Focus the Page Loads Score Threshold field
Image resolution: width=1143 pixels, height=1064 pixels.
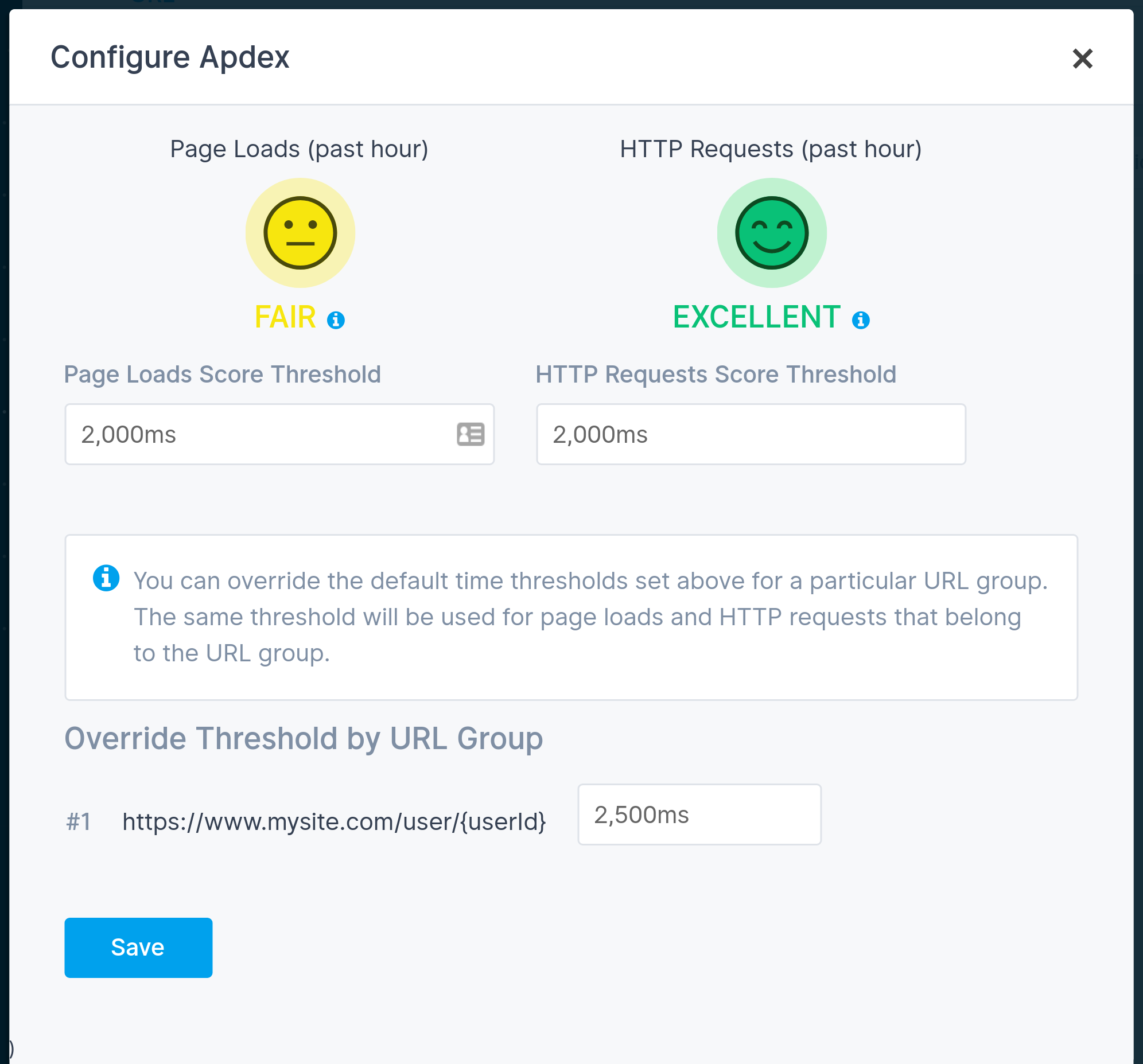point(279,434)
